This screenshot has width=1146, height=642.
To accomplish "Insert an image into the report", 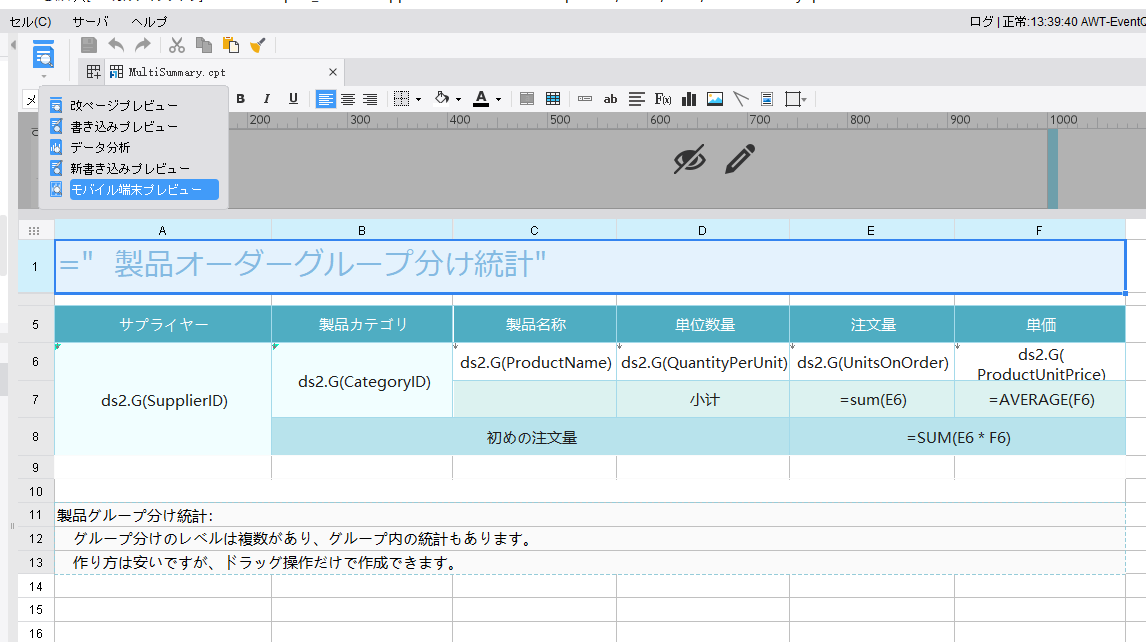I will (715, 98).
